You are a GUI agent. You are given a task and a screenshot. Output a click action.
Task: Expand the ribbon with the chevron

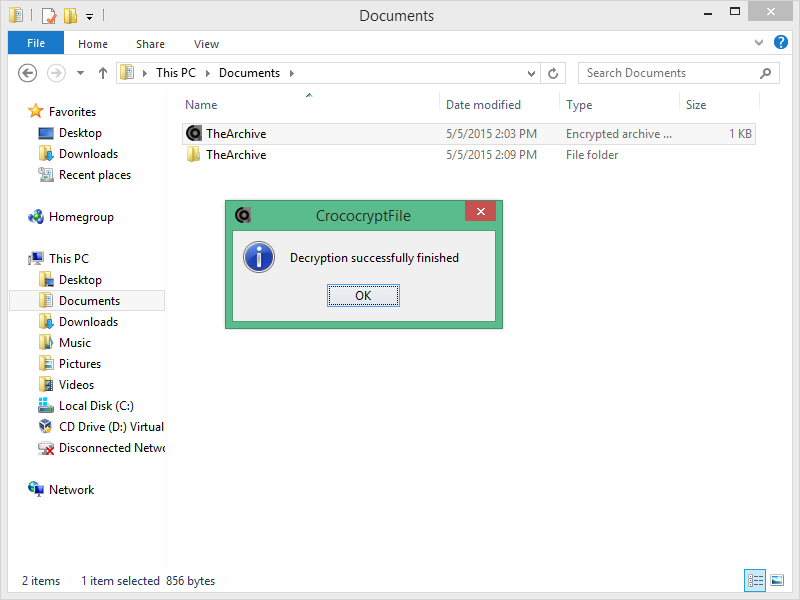point(759,42)
